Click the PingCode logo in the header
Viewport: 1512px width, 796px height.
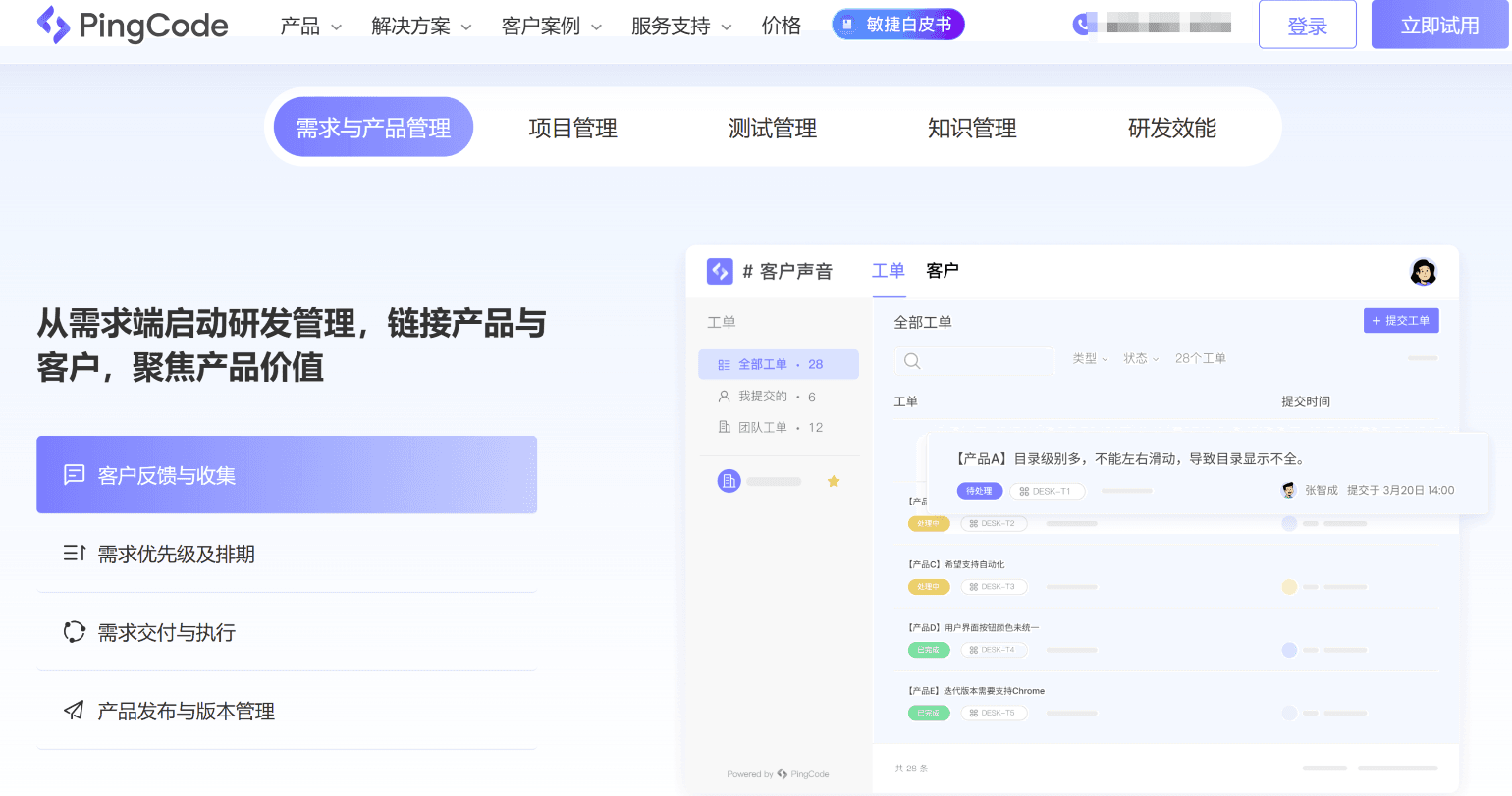133,26
